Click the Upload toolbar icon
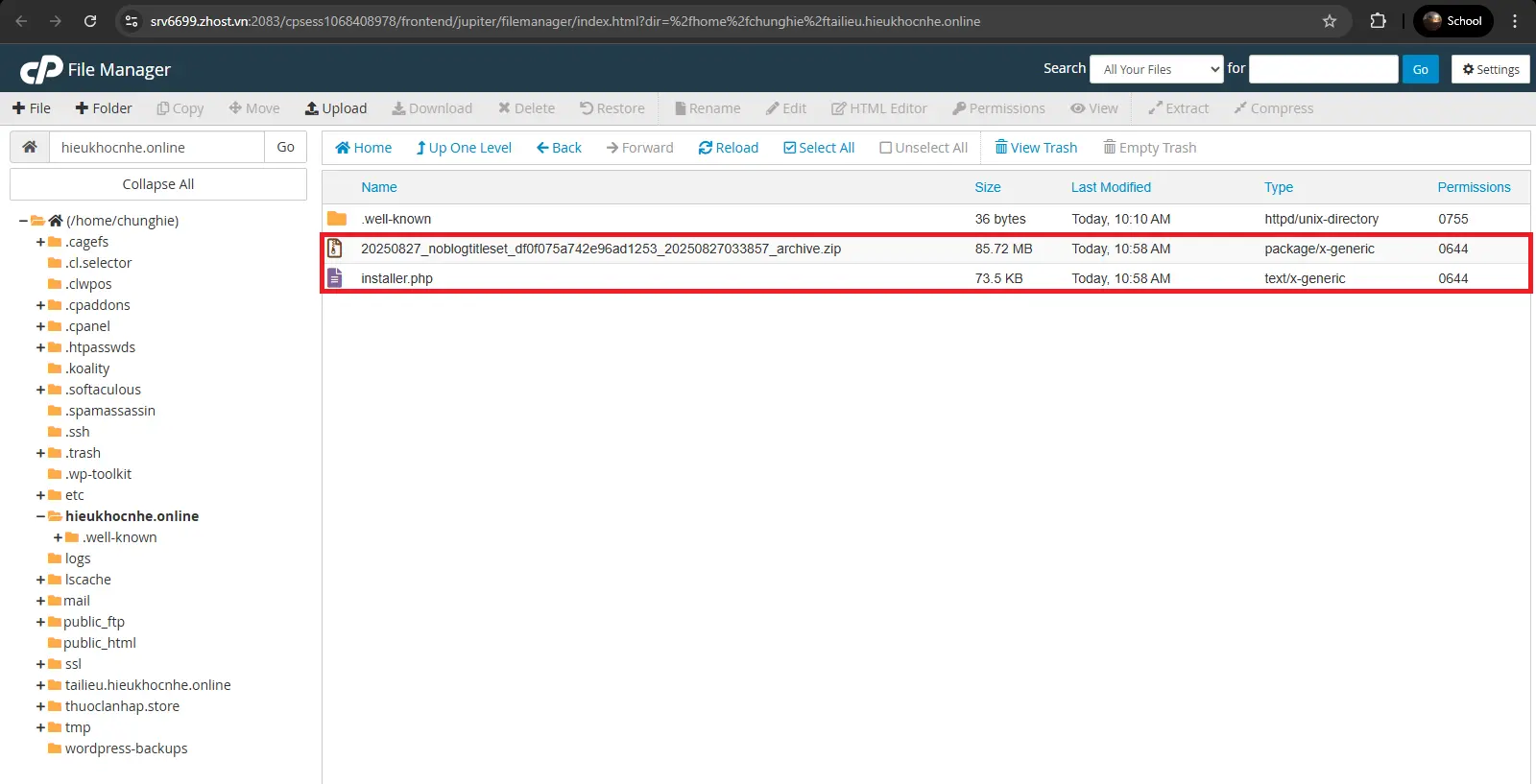 [x=312, y=108]
